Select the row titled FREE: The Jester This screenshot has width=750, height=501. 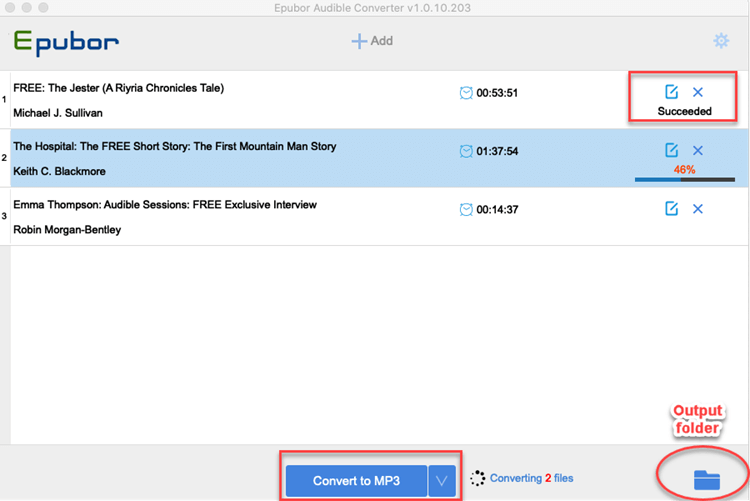[375, 100]
